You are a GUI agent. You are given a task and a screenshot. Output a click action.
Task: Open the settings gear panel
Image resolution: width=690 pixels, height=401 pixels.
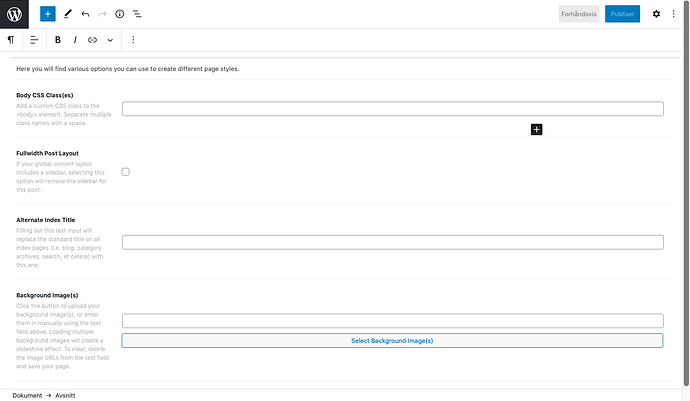click(x=656, y=14)
